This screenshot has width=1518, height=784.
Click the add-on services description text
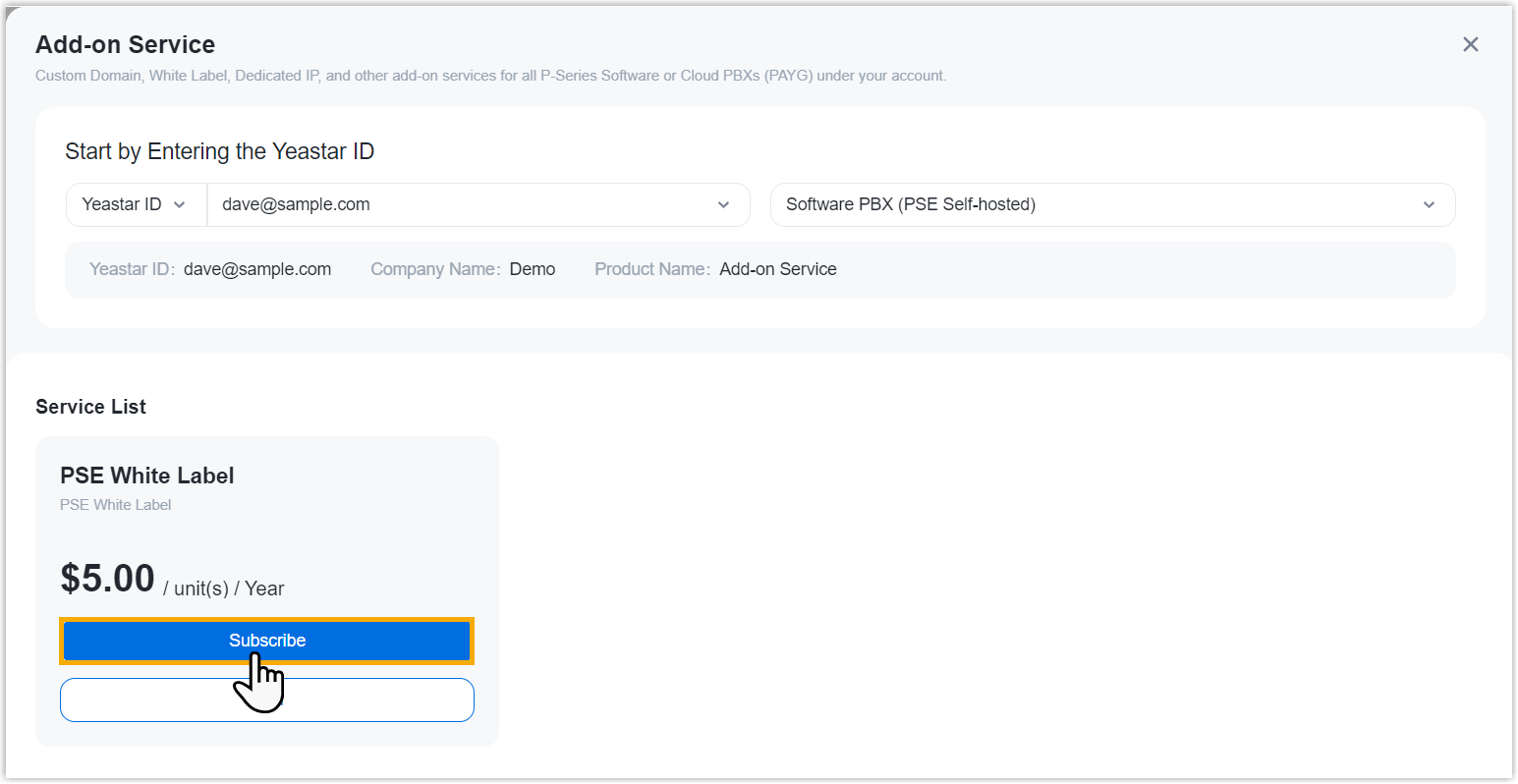tap(491, 76)
